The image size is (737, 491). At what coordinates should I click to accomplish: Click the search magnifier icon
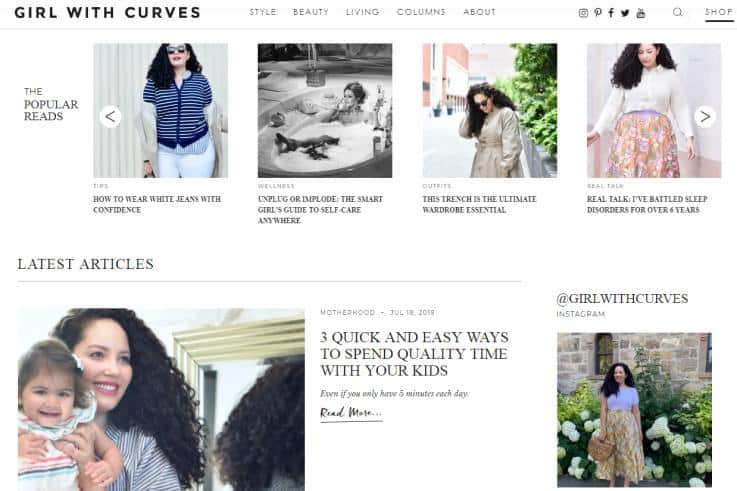coord(677,12)
